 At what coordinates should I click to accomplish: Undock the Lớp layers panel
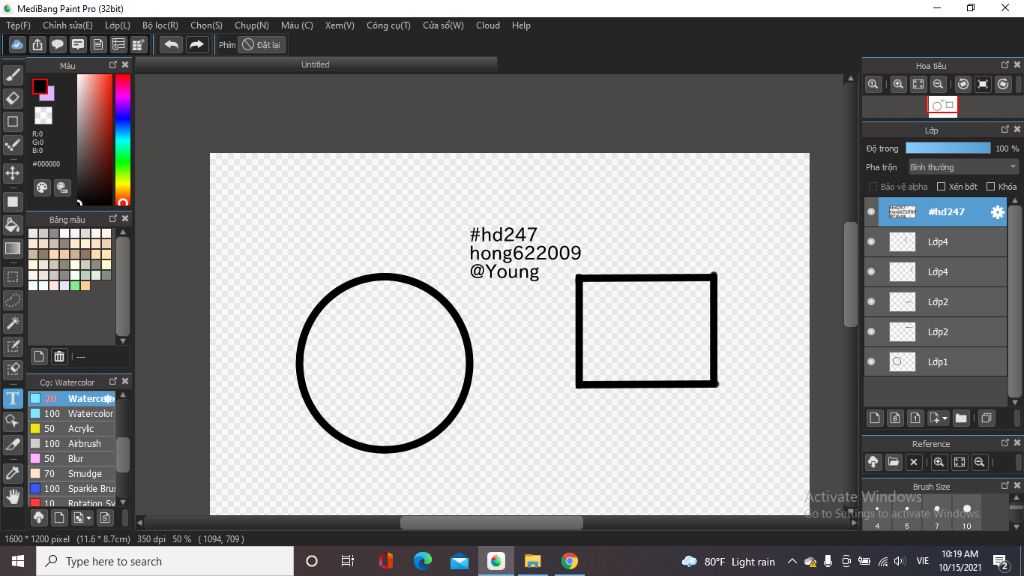(x=1005, y=129)
